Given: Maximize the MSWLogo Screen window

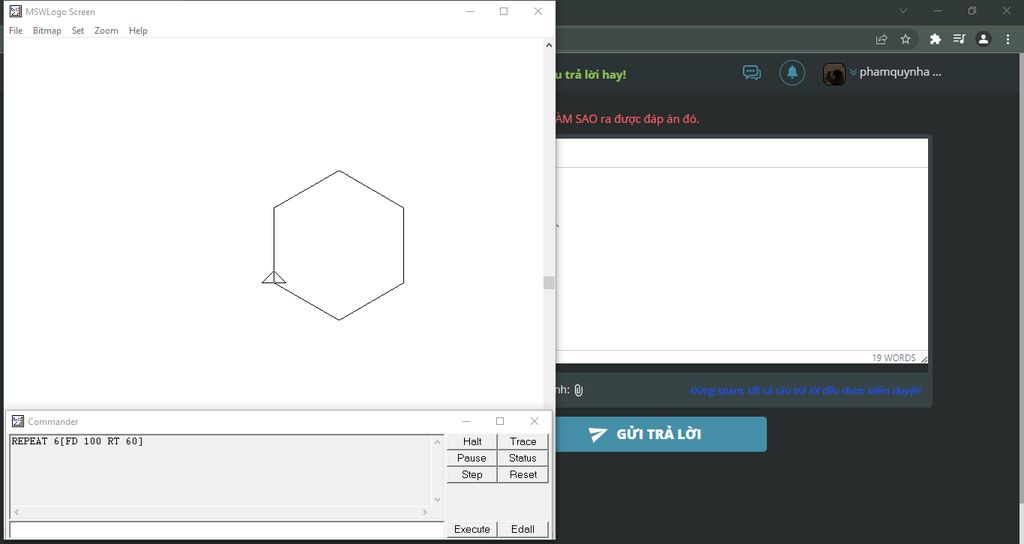Looking at the screenshot, I should click(504, 11).
